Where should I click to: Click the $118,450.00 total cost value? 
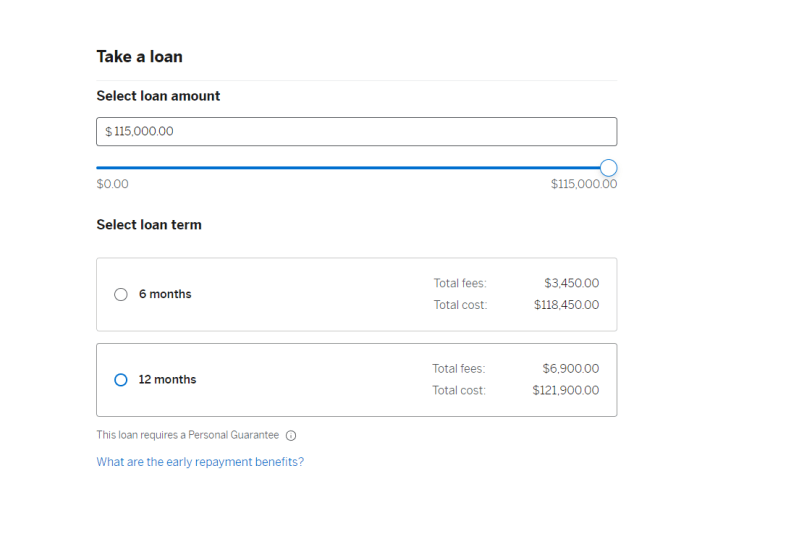(x=566, y=305)
